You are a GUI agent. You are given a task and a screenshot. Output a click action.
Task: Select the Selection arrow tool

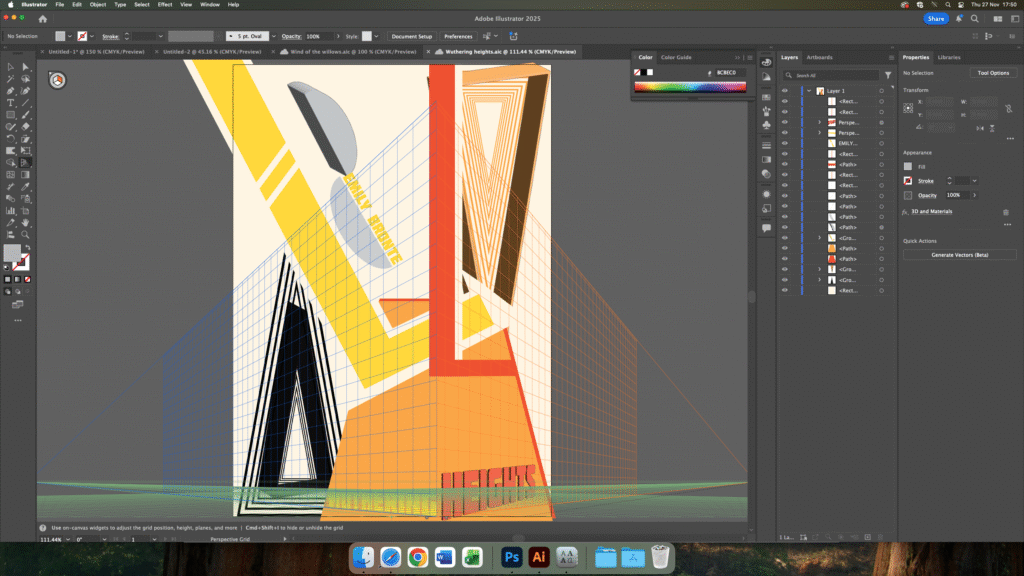(11, 67)
